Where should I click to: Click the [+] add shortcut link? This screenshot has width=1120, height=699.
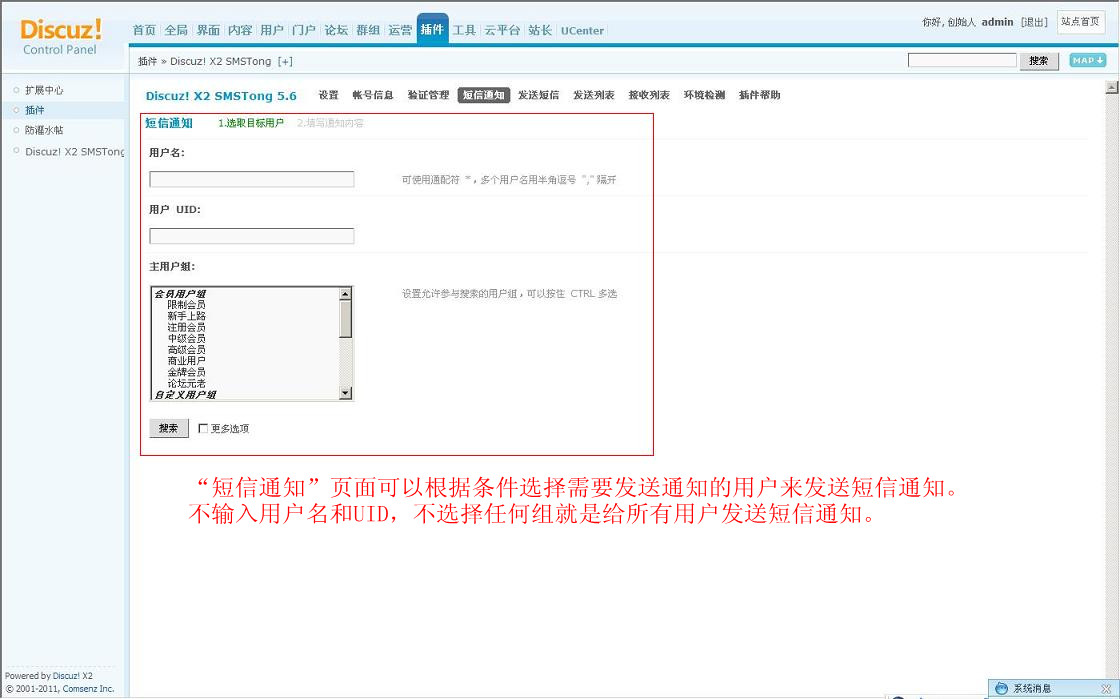285,61
